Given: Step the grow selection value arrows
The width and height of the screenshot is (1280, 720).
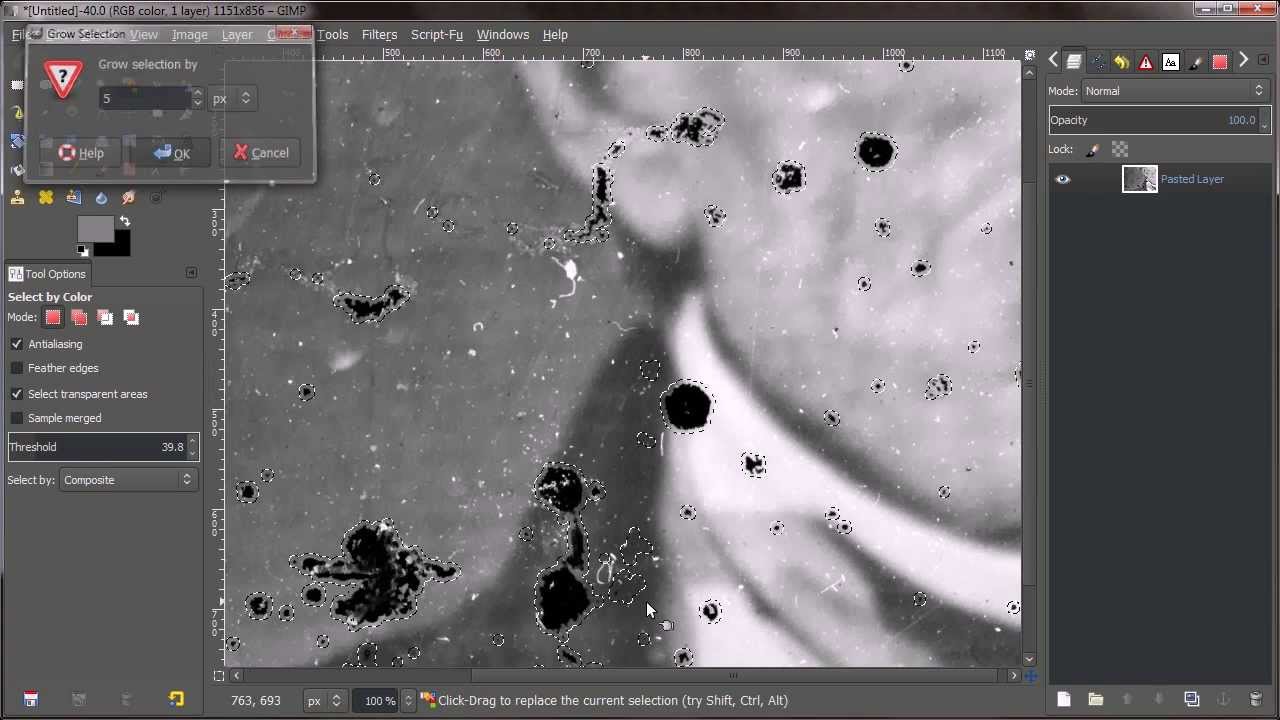Looking at the screenshot, I should click(197, 98).
